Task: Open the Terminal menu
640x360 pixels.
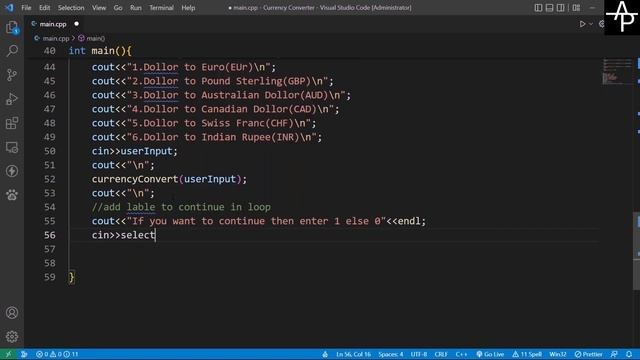Action: (x=161, y=8)
